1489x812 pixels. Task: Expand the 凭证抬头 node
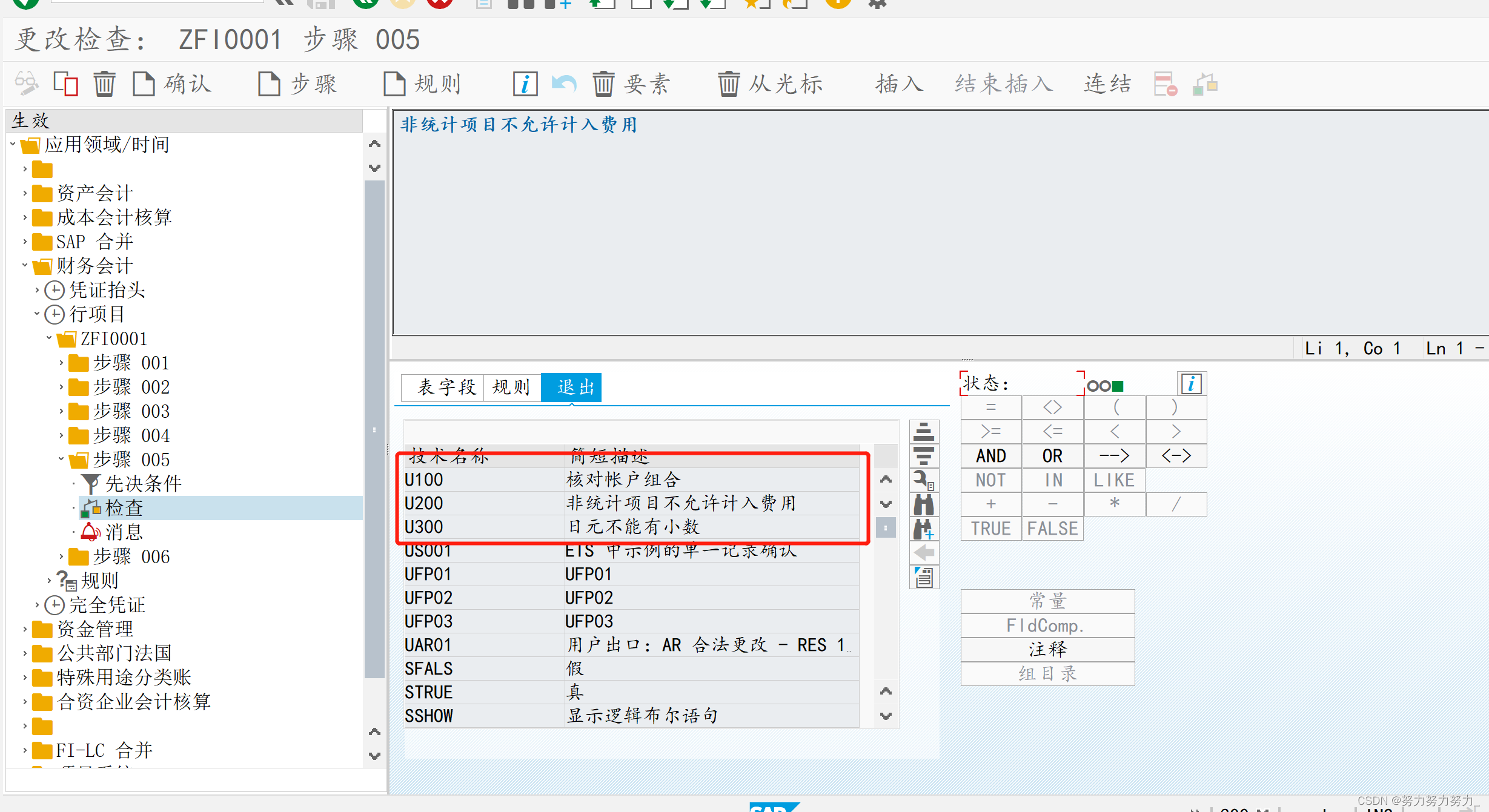pos(36,290)
